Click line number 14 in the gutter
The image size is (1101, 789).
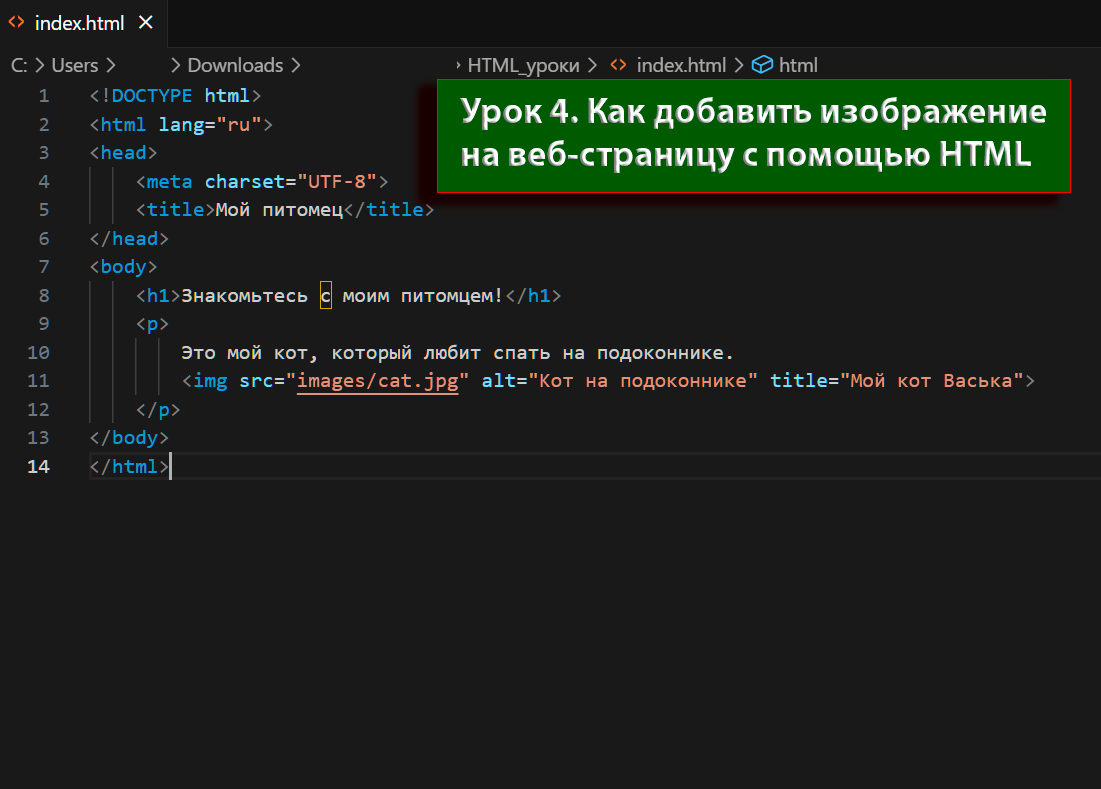click(x=38, y=467)
